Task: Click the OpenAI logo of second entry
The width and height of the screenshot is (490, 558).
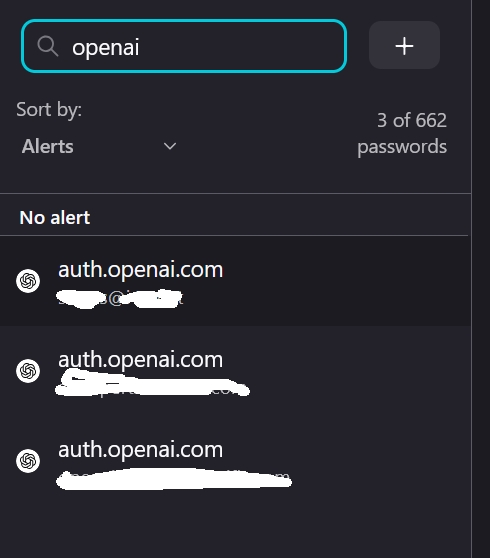Action: (x=28, y=371)
